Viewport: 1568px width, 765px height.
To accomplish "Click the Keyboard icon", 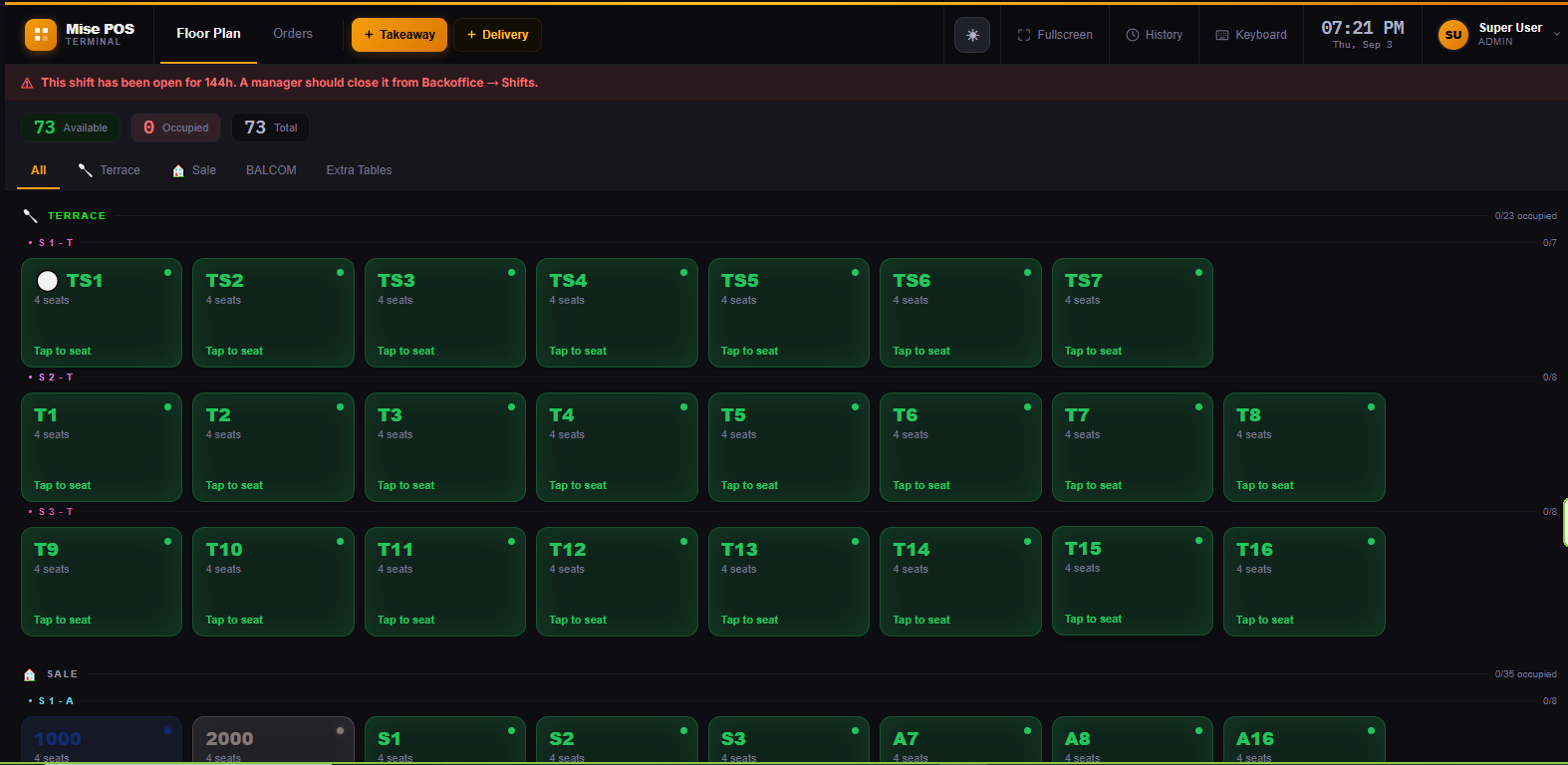I will click(1222, 35).
